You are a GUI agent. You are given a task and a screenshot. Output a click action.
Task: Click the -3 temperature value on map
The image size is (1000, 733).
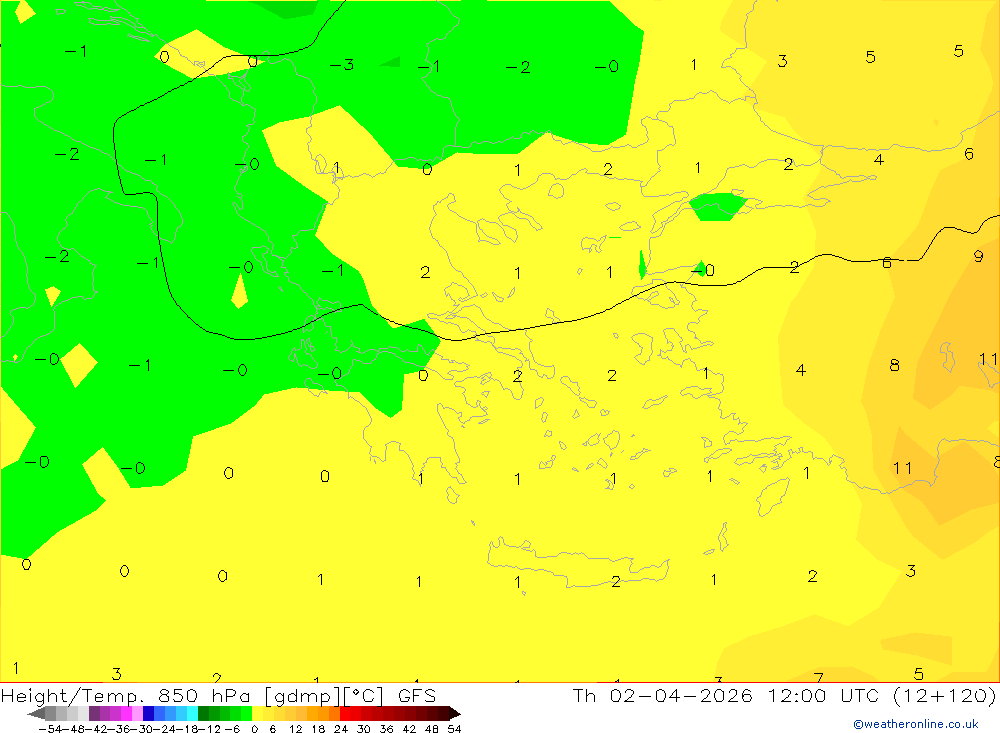pyautogui.click(x=342, y=64)
